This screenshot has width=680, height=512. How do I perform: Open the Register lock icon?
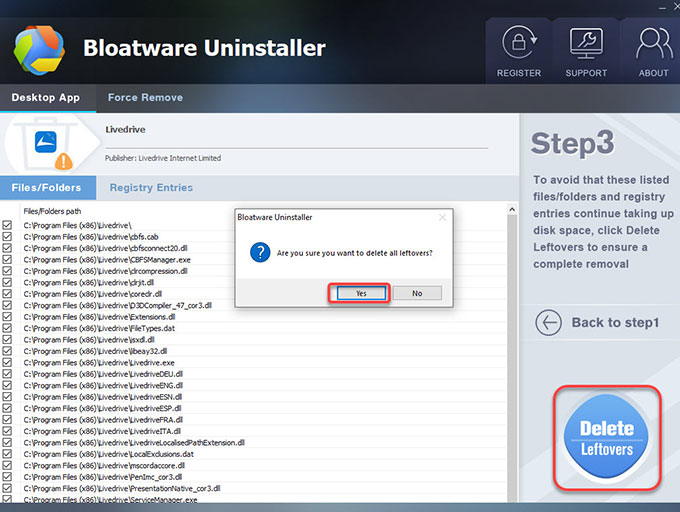click(519, 42)
